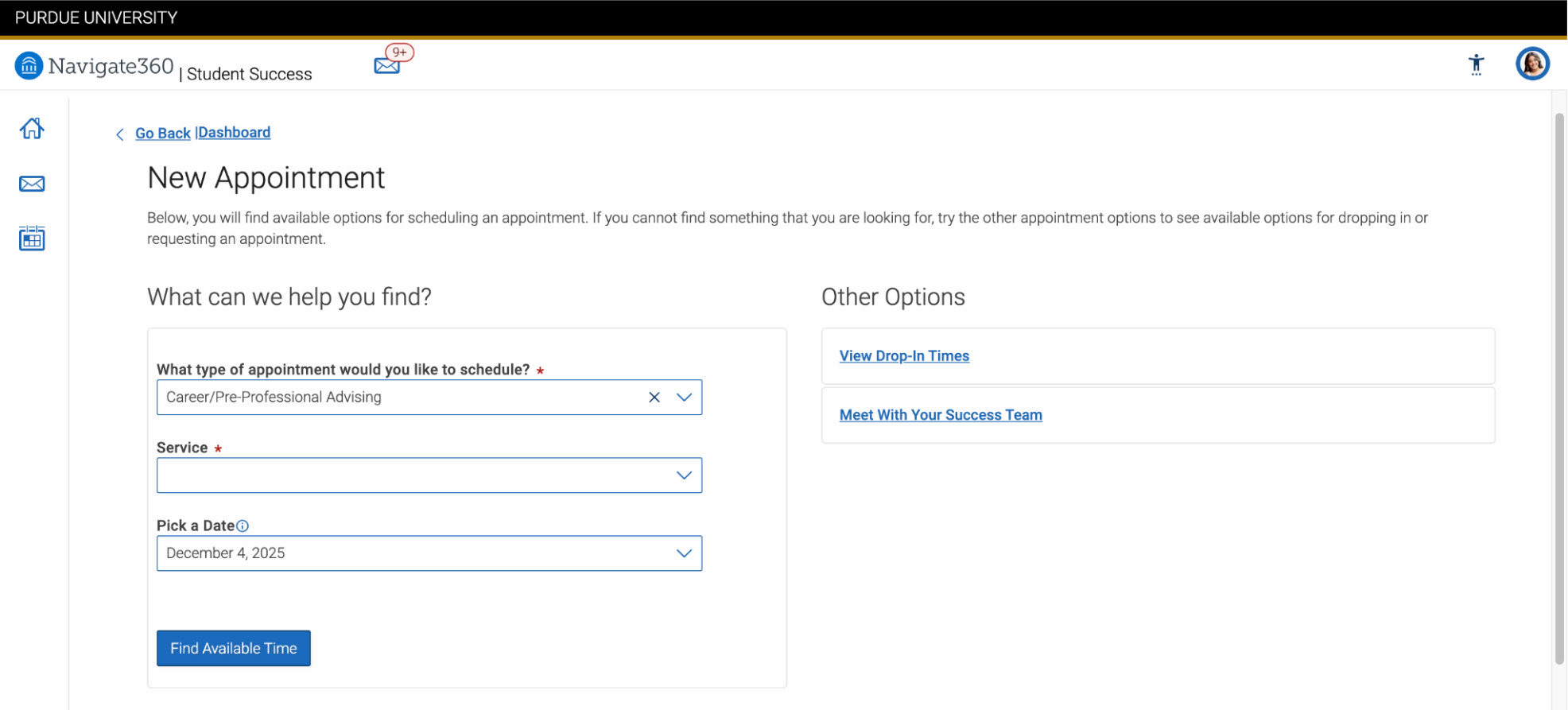Open the accessibility options icon
The height and width of the screenshot is (710, 1568).
[1477, 64]
